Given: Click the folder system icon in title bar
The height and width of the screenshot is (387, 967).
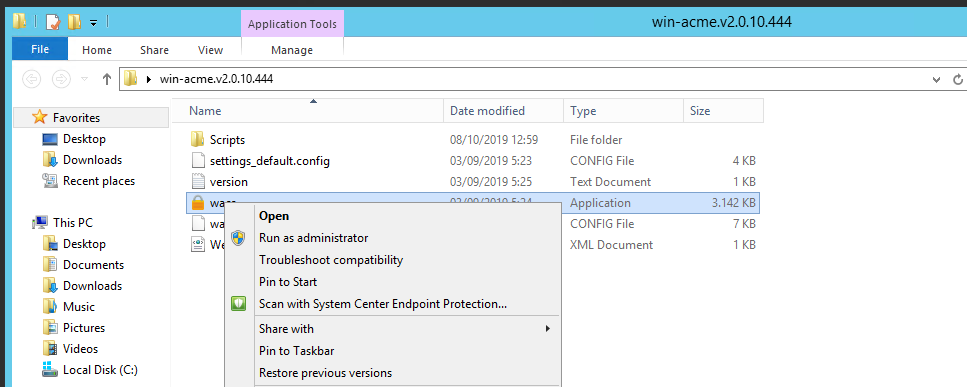Looking at the screenshot, I should pyautogui.click(x=19, y=22).
